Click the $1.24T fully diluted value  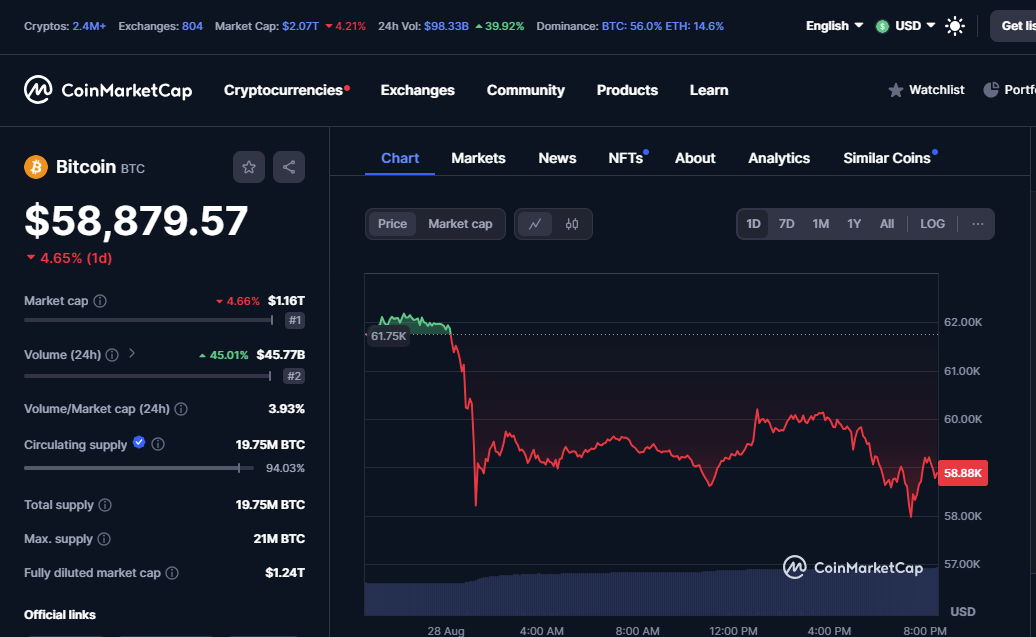pos(285,573)
